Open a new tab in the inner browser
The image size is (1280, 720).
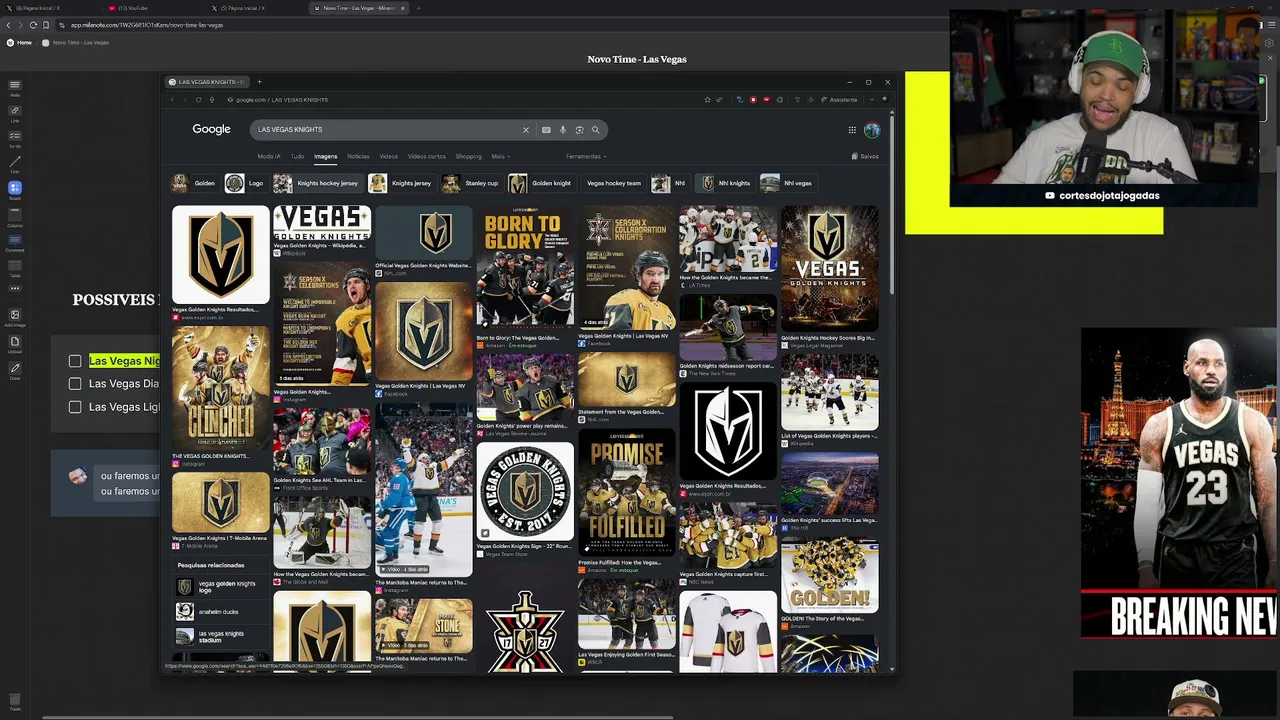[259, 82]
